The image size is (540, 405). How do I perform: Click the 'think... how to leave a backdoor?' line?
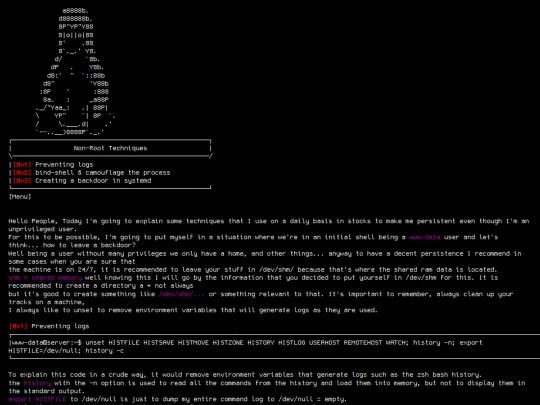pyautogui.click(x=72, y=246)
